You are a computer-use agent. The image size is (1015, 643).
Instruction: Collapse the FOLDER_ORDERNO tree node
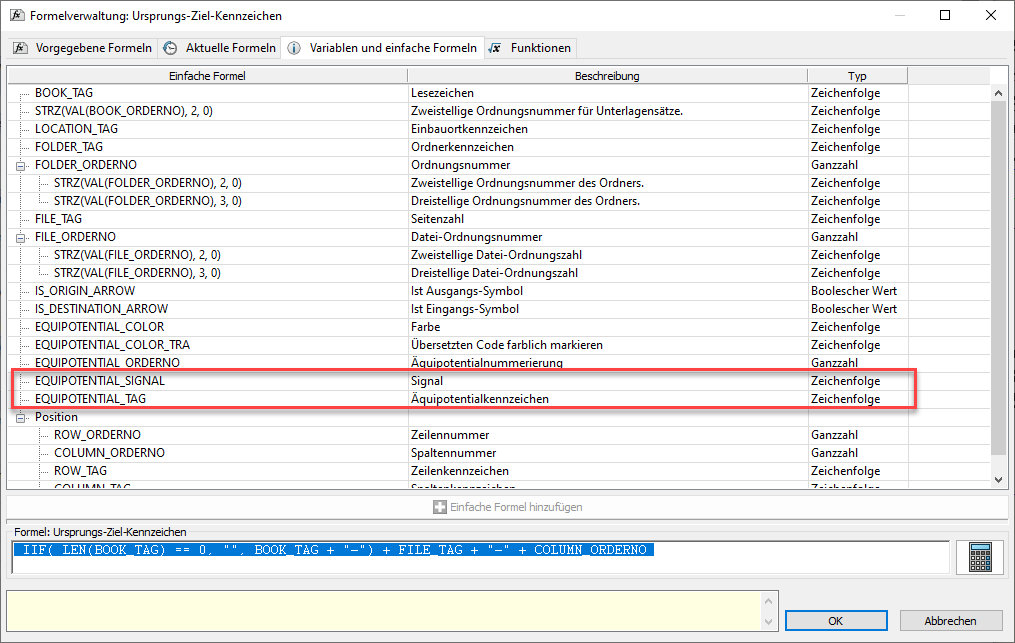pyautogui.click(x=21, y=165)
